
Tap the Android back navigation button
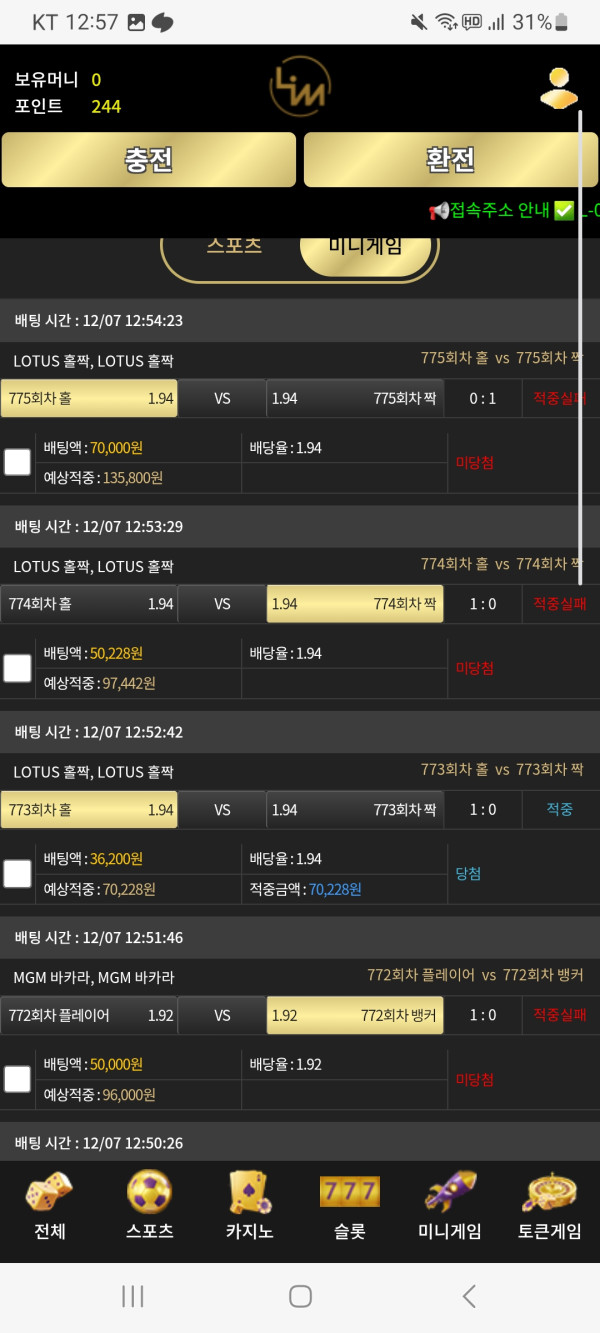pyautogui.click(x=468, y=1296)
